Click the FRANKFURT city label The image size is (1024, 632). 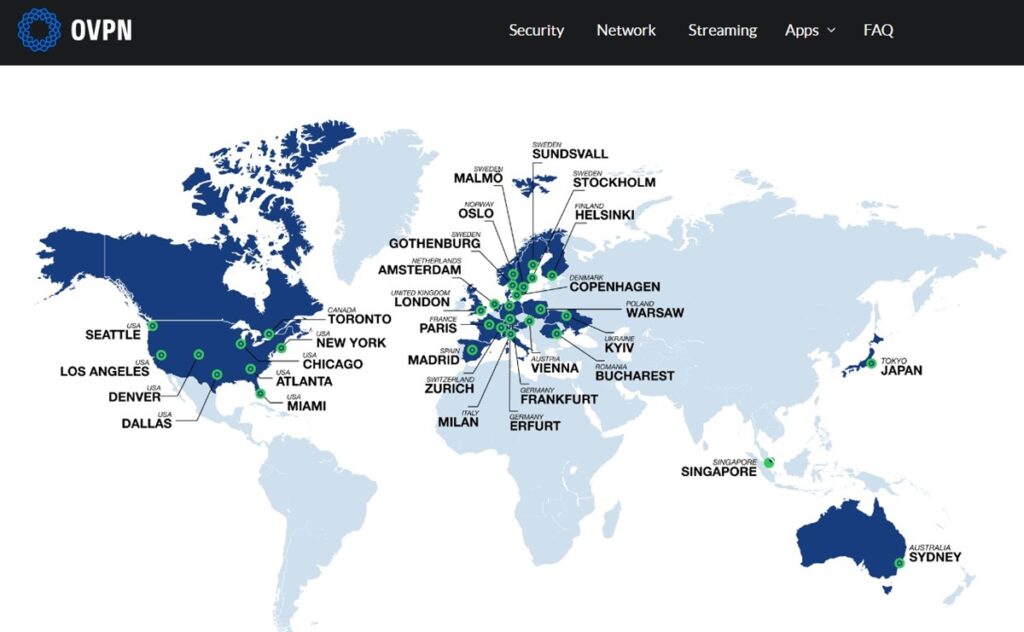559,400
